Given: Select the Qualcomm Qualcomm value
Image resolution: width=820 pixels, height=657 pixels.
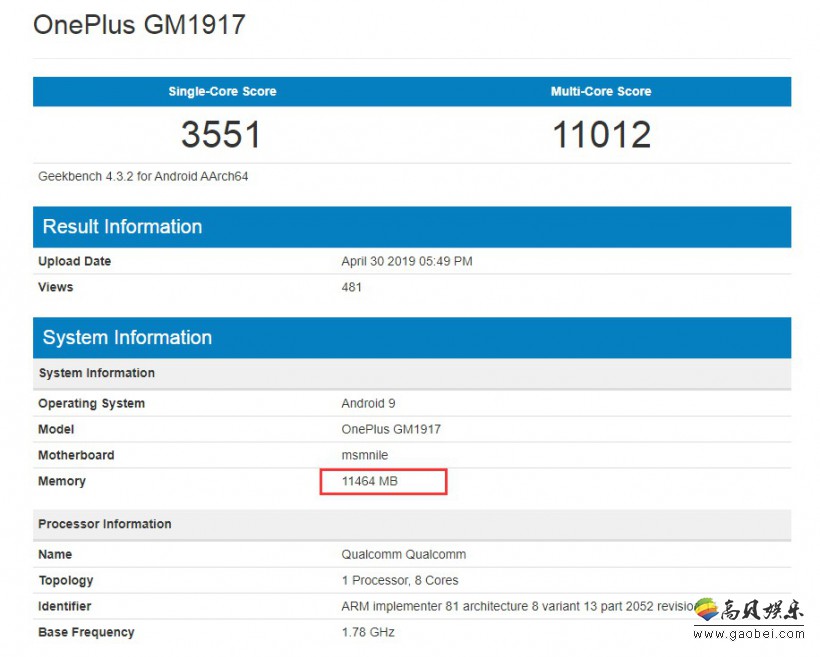Looking at the screenshot, I should (x=404, y=554).
